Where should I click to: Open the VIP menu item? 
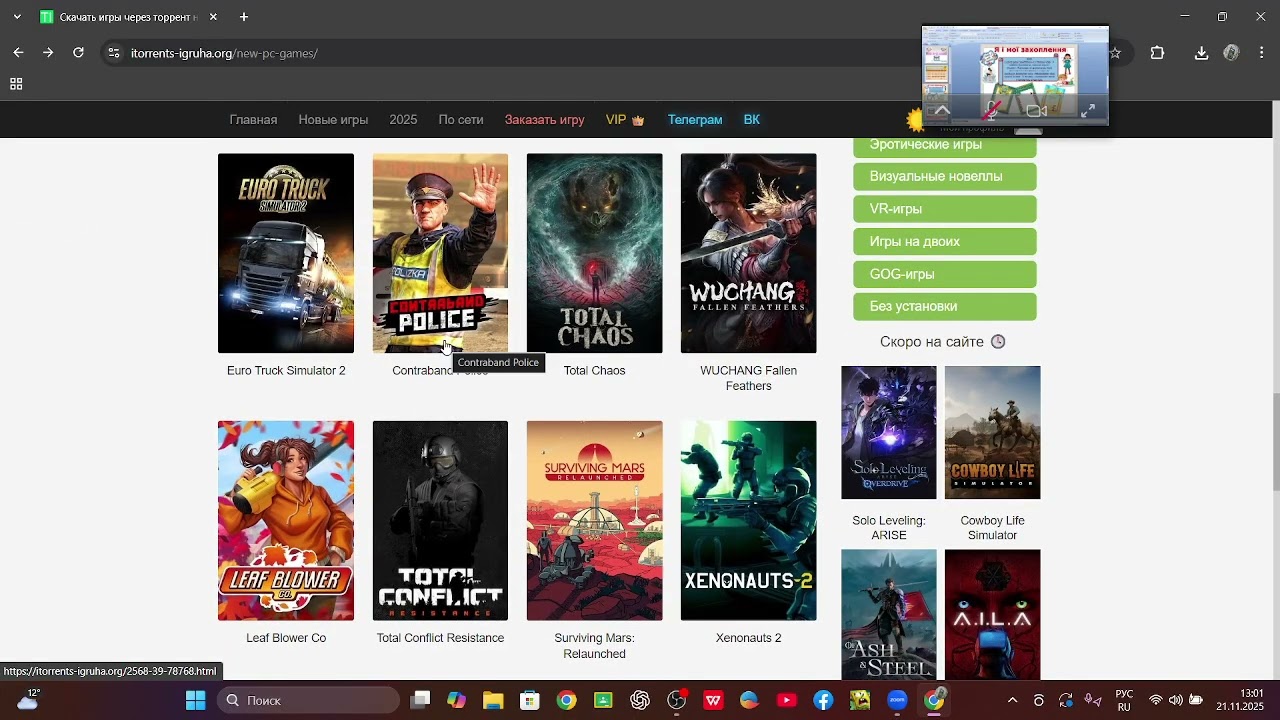click(625, 120)
